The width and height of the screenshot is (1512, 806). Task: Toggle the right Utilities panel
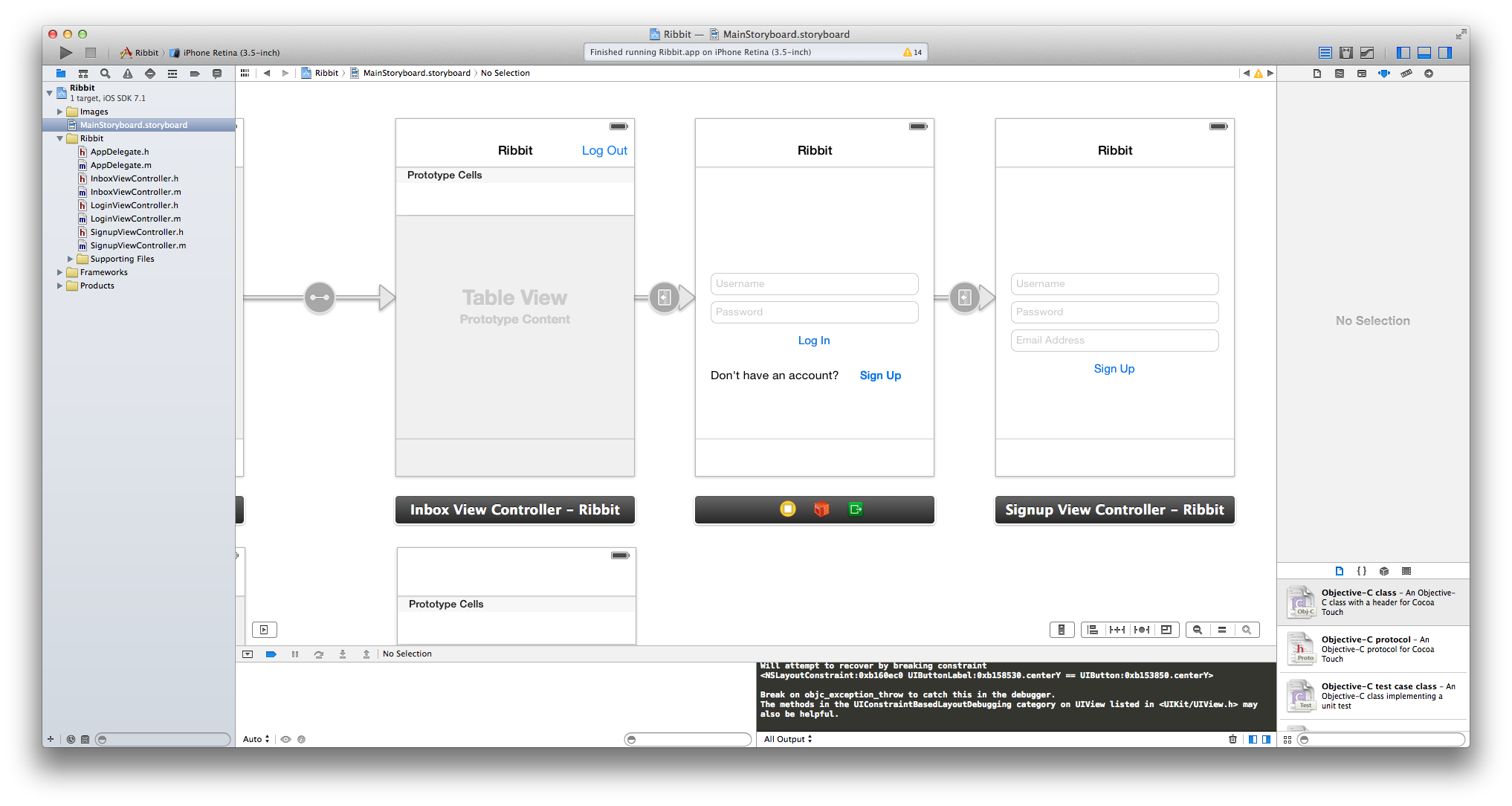(1445, 53)
